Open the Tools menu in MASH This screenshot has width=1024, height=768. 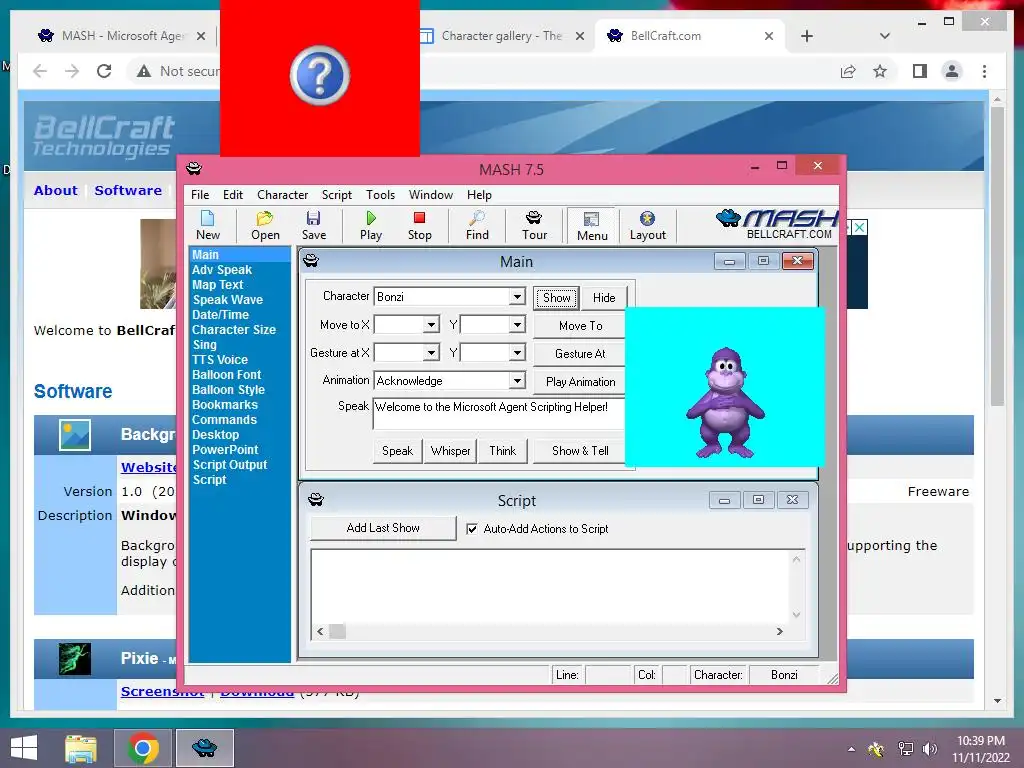pos(380,195)
